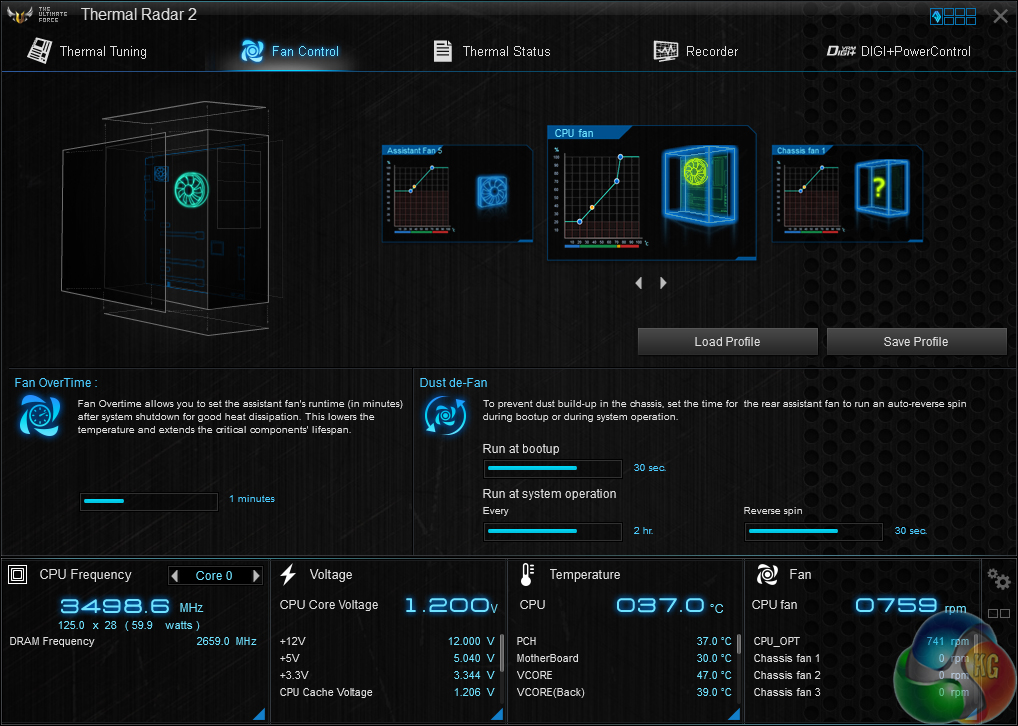Click the Fan panel fan icon
The height and width of the screenshot is (726, 1018).
[767, 575]
